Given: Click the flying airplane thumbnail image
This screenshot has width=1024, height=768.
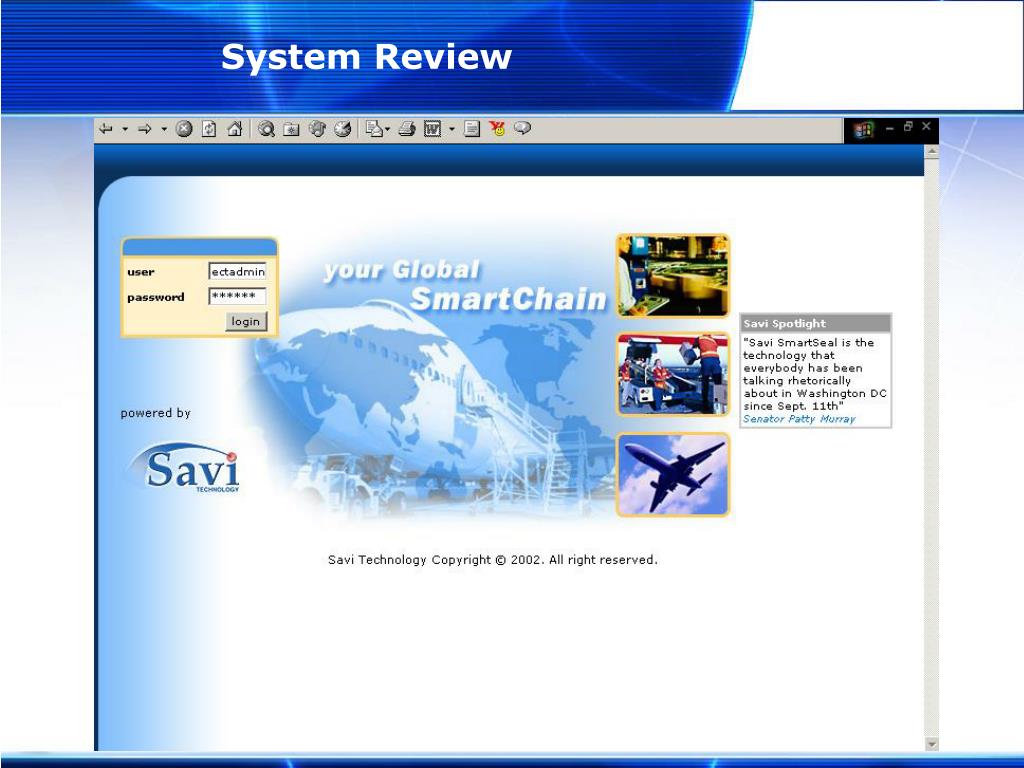Looking at the screenshot, I should pos(673,475).
